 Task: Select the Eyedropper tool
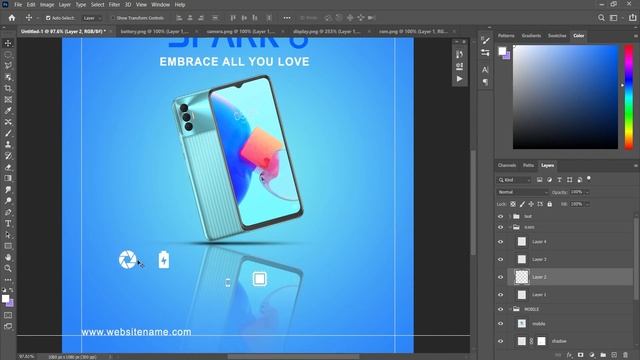click(8, 111)
